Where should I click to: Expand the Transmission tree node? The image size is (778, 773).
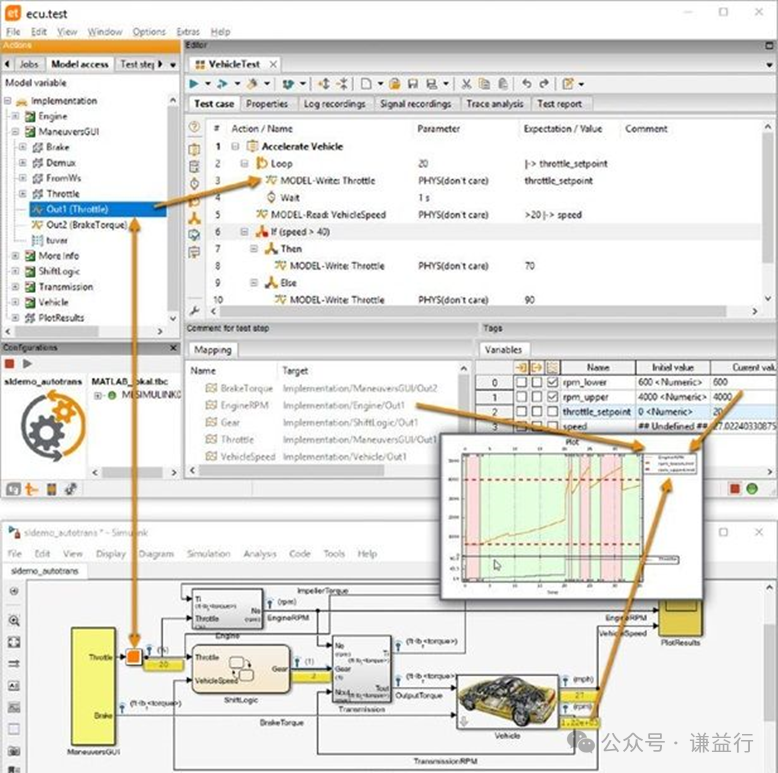click(x=15, y=286)
